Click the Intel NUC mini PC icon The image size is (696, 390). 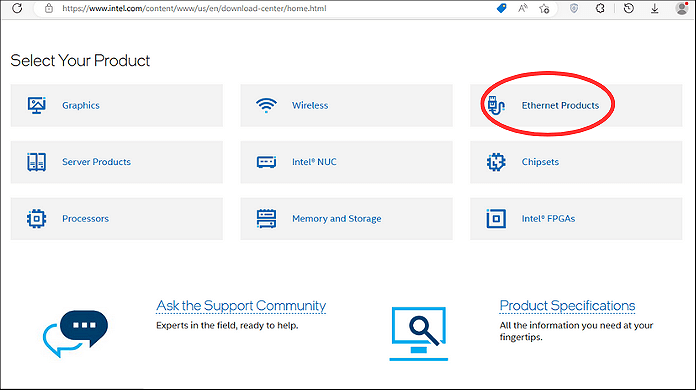tap(266, 162)
